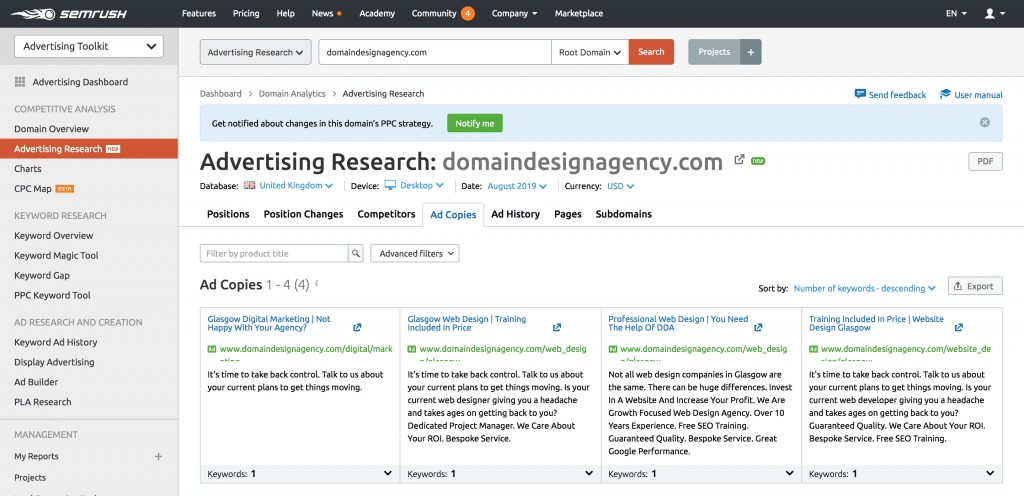Change the United Kingdom database dropdown
This screenshot has height=496, width=1024.
pyautogui.click(x=296, y=185)
